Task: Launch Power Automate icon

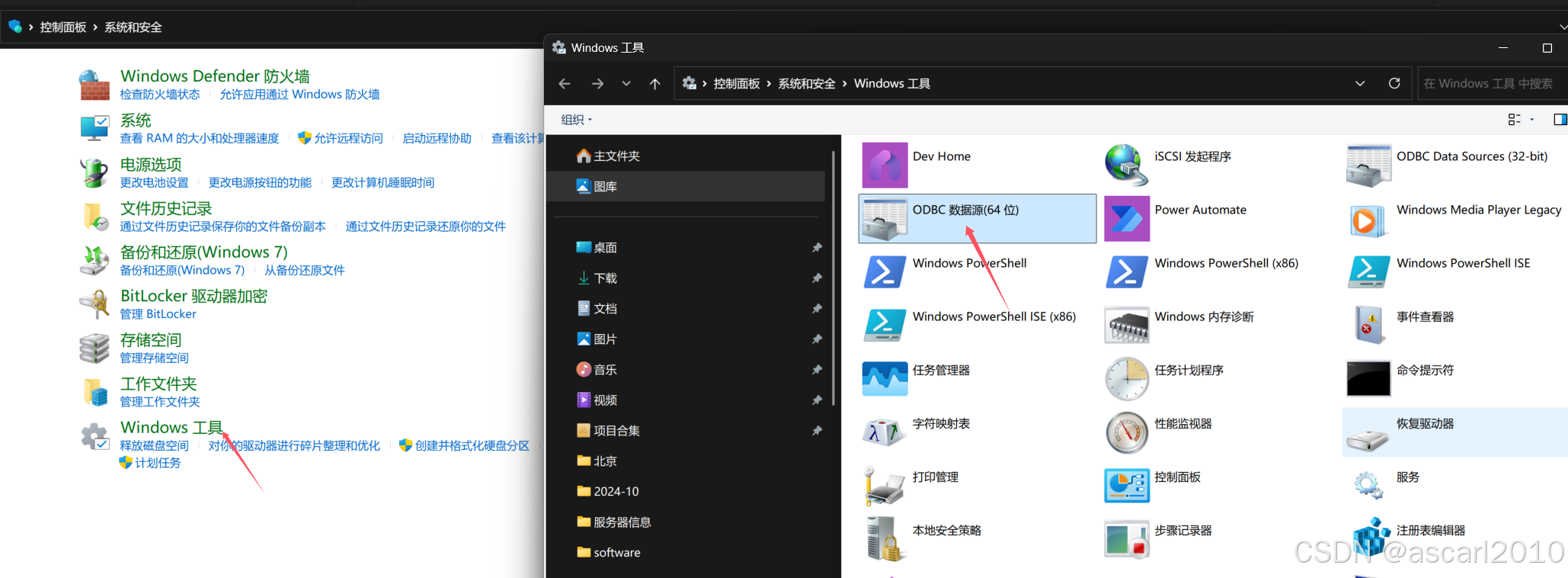Action: tap(1126, 218)
